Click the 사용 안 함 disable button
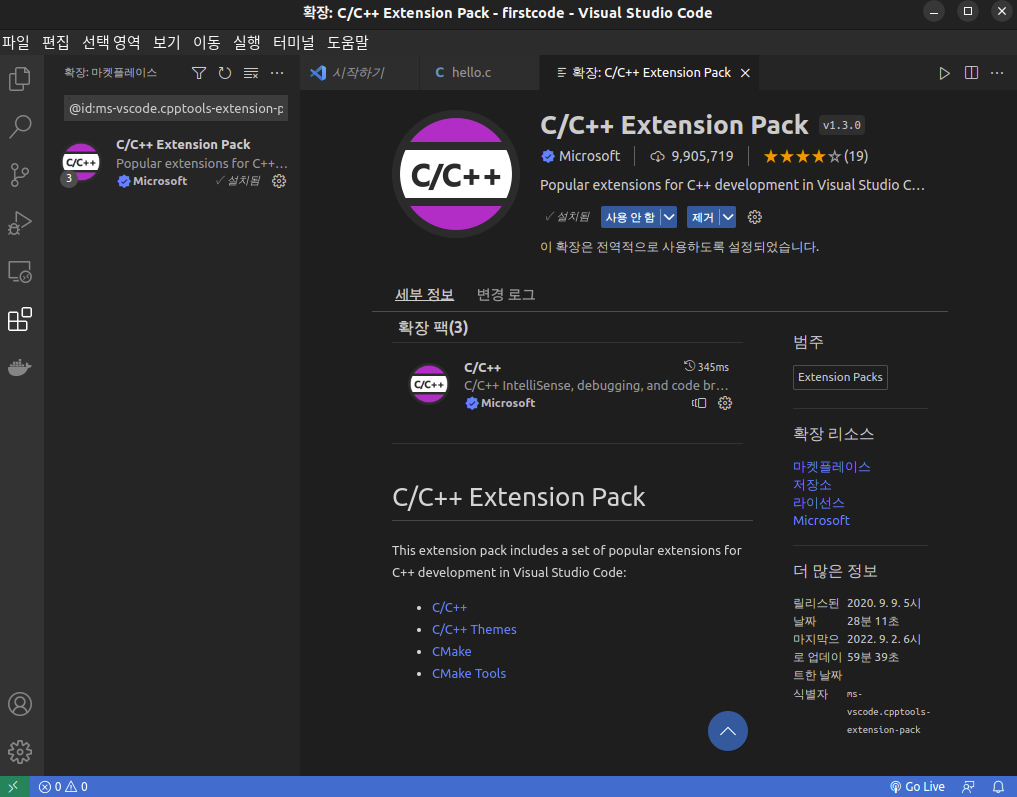 pyautogui.click(x=630, y=217)
